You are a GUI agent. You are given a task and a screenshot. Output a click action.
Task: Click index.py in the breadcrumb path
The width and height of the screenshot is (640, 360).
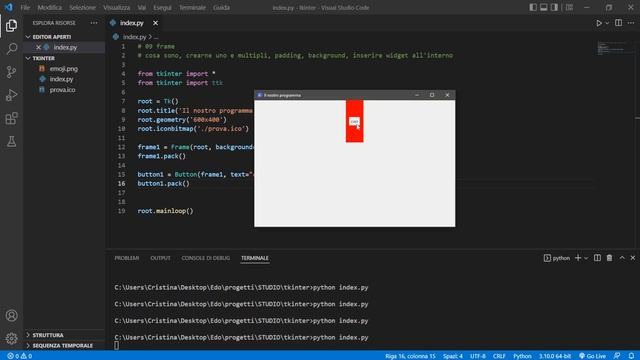(134, 37)
